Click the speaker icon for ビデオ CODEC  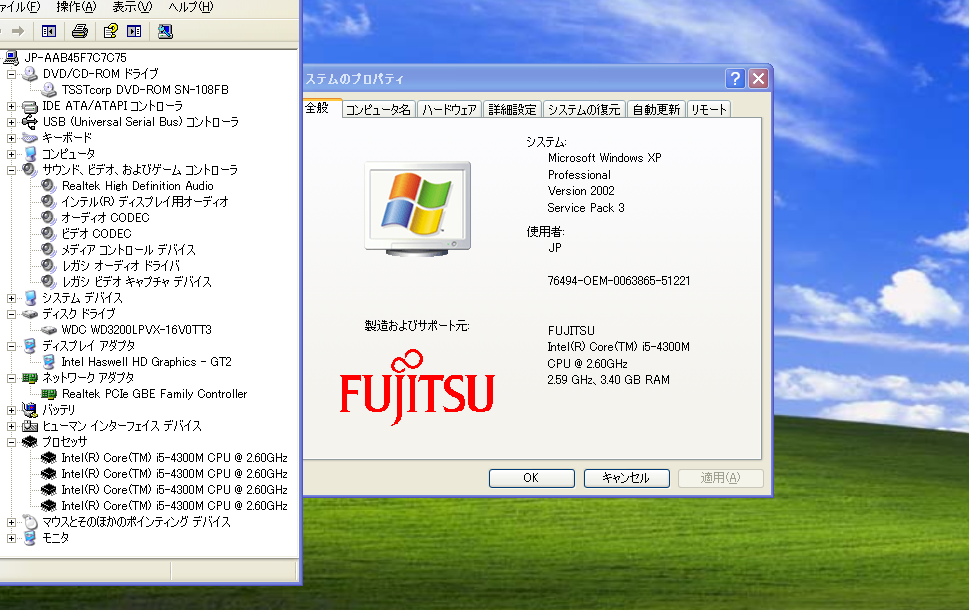tap(49, 234)
